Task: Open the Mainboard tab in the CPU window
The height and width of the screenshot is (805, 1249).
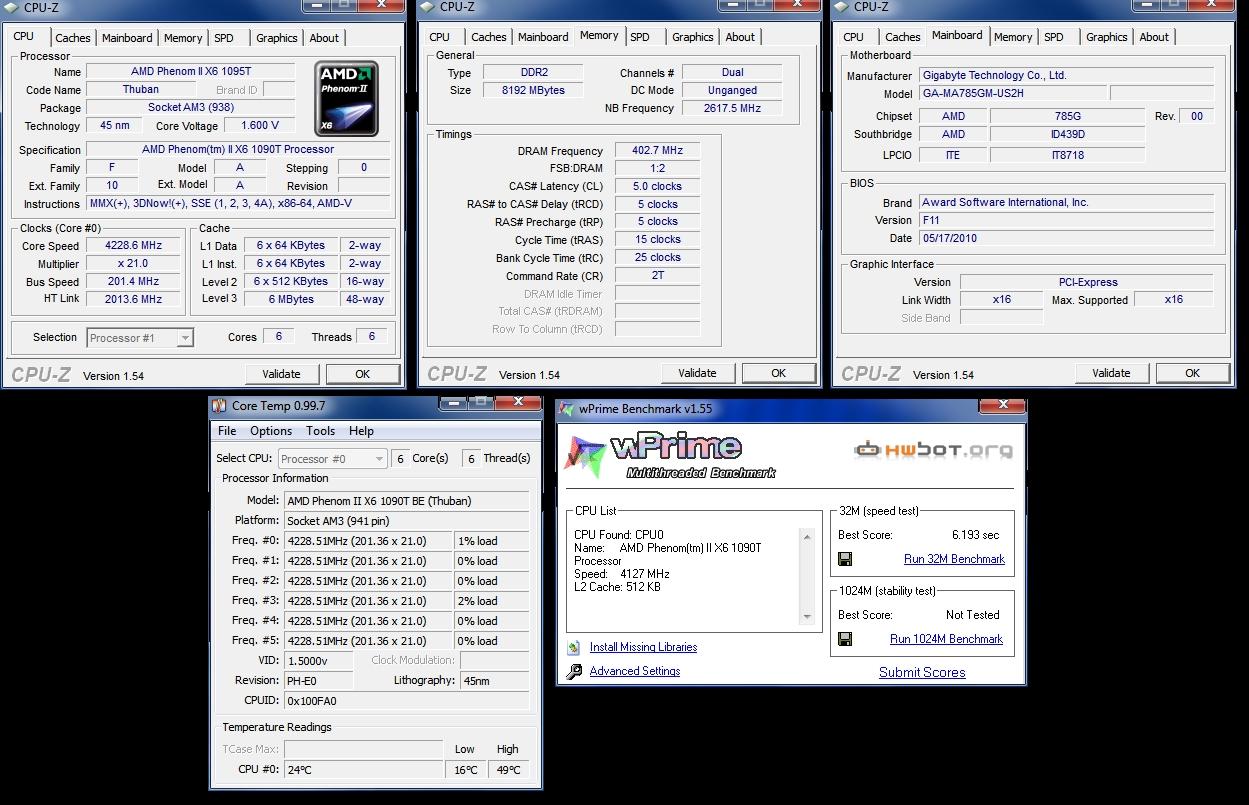Action: 128,38
